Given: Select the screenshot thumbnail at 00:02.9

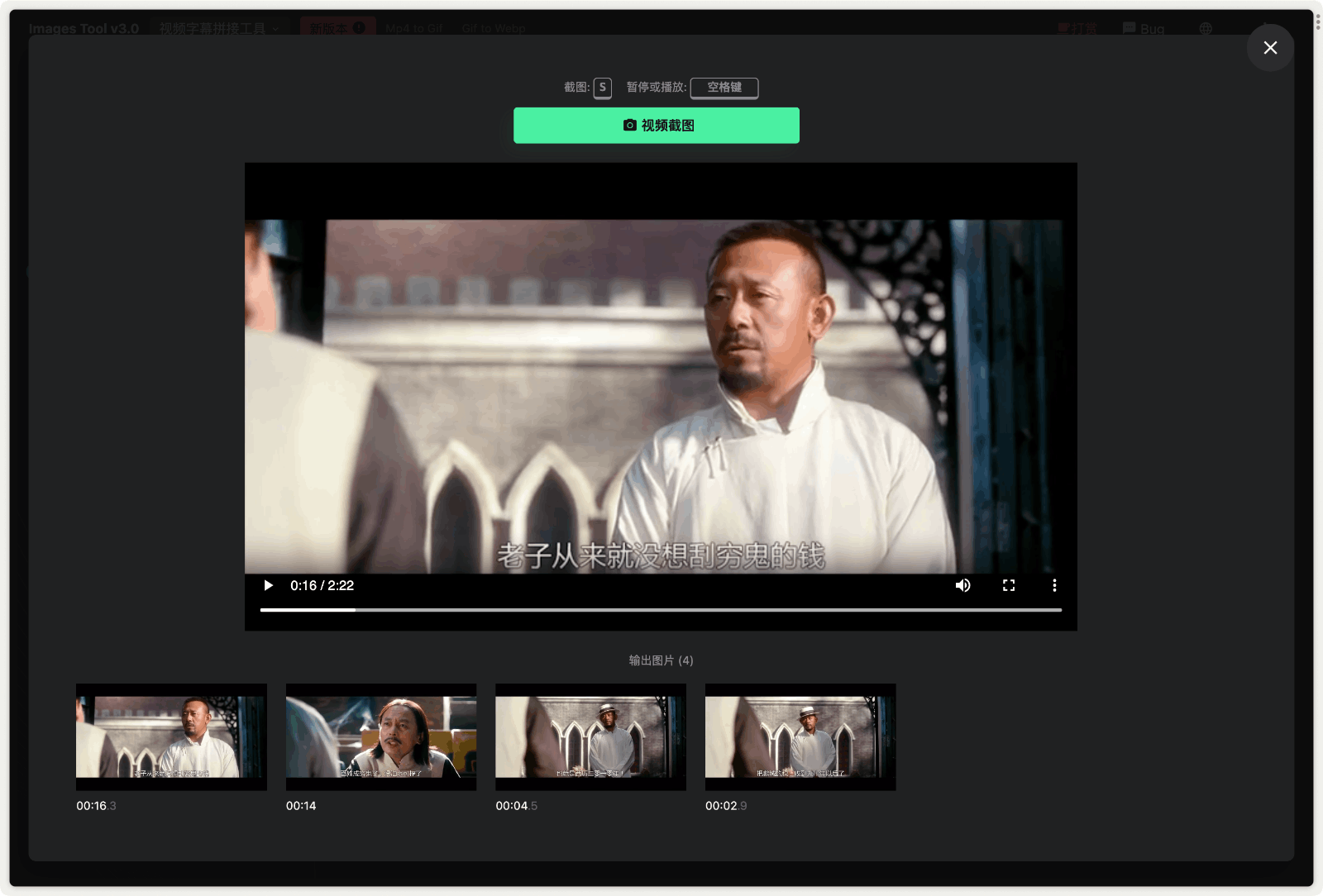Looking at the screenshot, I should [800, 736].
